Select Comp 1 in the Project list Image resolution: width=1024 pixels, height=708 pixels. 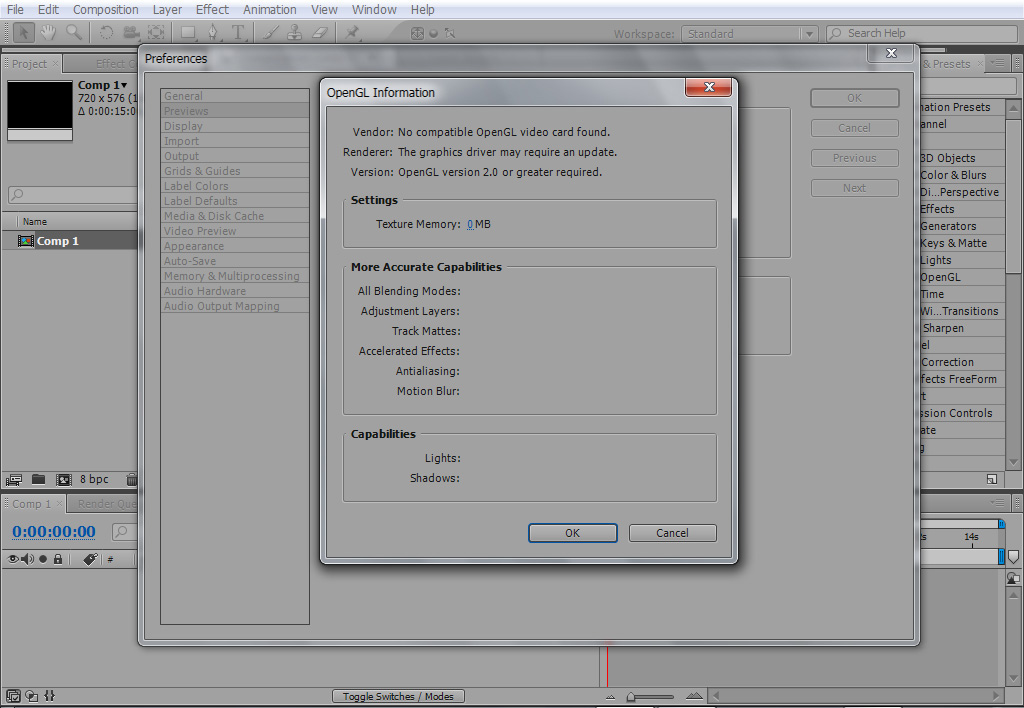[70, 241]
